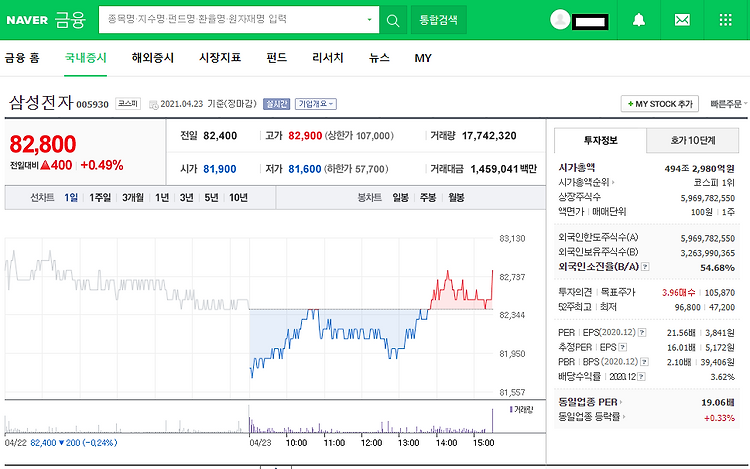Select 10년 line chart period
The width and height of the screenshot is (750, 469).
[x=238, y=197]
